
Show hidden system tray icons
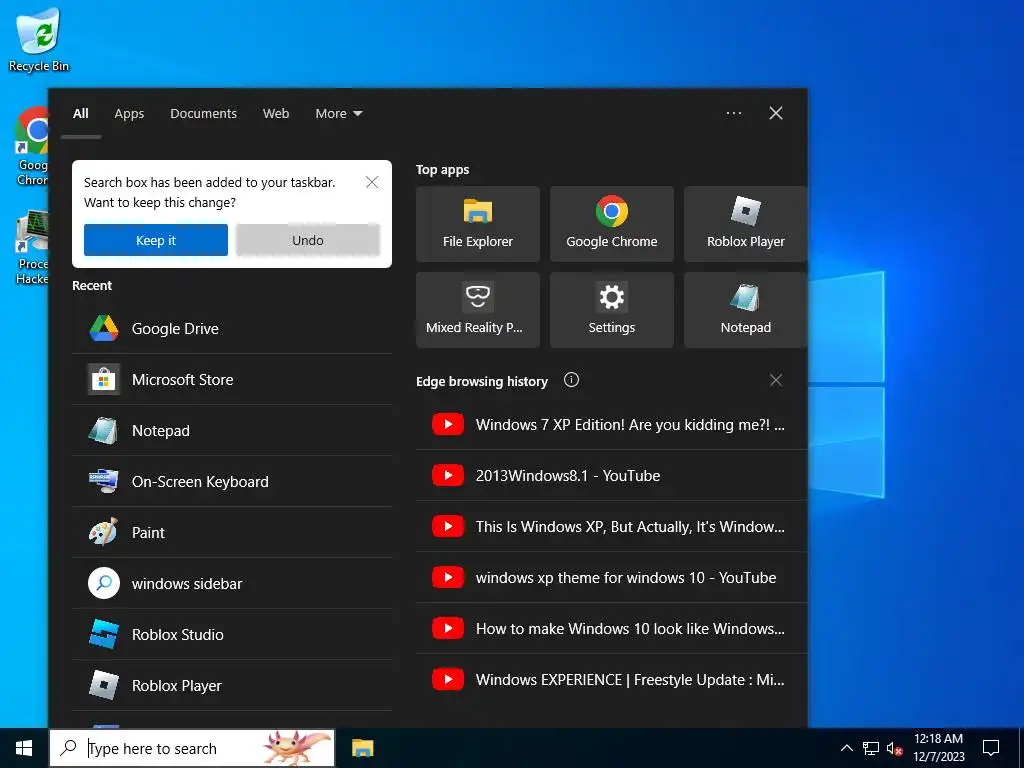[846, 748]
